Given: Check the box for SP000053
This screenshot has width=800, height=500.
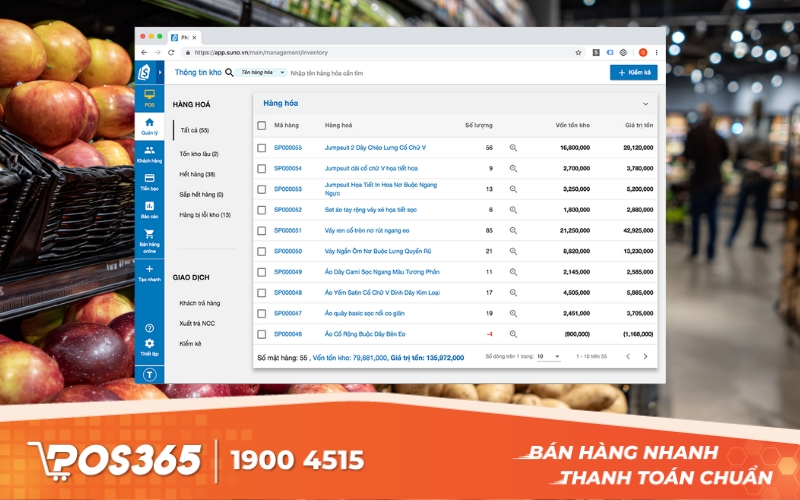Looking at the screenshot, I should pos(262,189).
